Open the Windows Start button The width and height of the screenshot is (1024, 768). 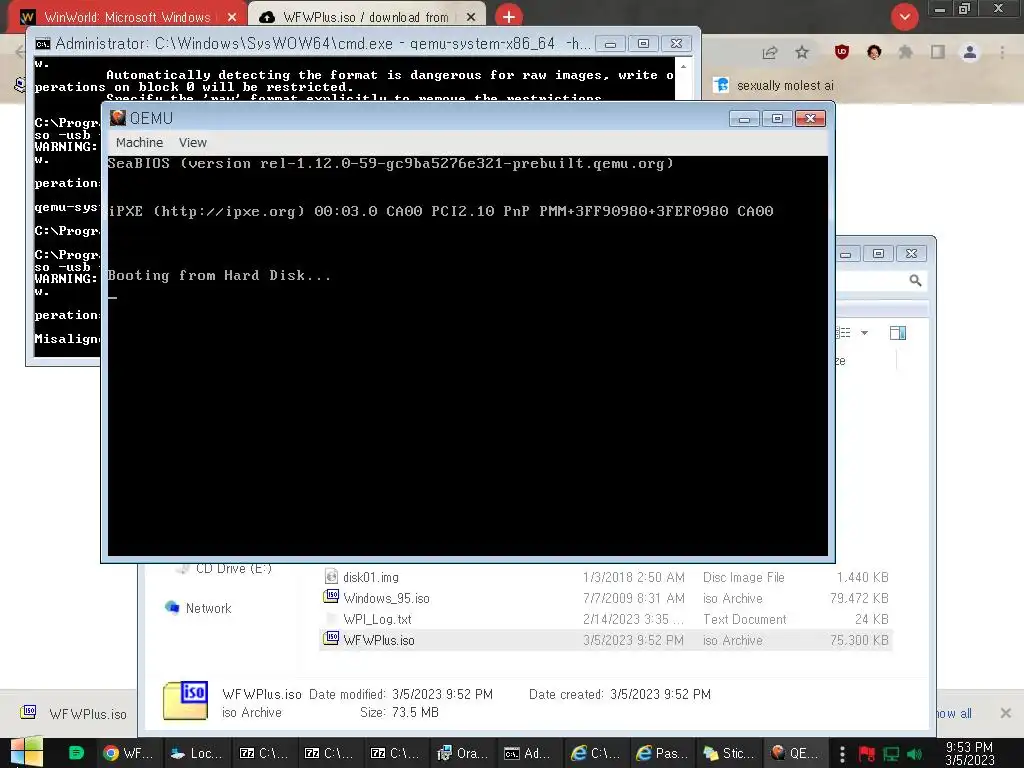coord(27,753)
